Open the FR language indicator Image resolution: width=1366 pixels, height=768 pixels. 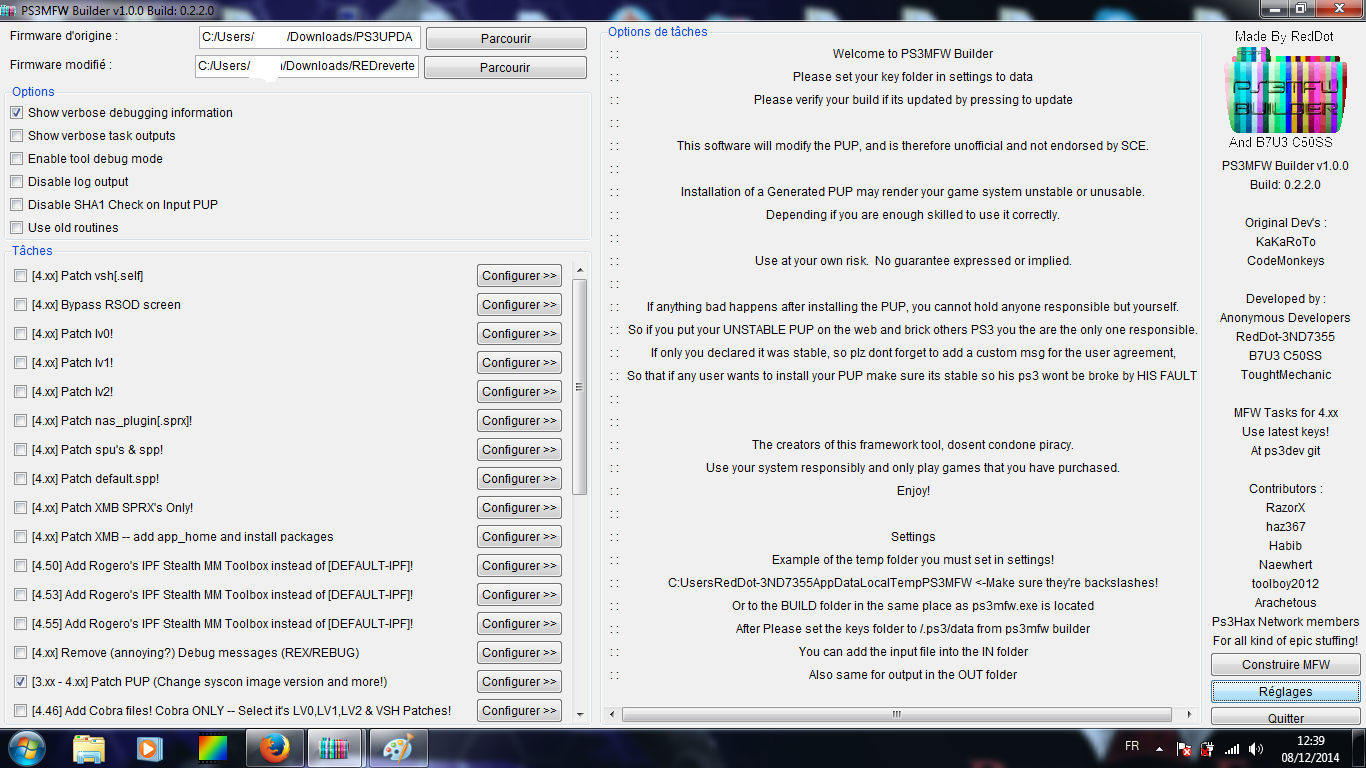coord(1132,747)
